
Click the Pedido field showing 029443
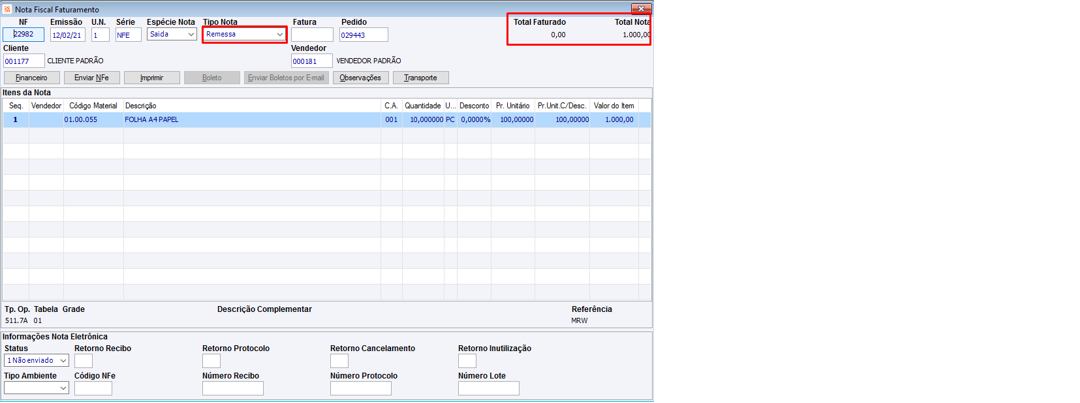(x=363, y=34)
